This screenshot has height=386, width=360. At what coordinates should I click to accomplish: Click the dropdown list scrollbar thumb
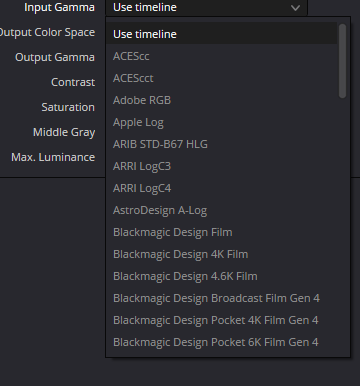click(342, 61)
